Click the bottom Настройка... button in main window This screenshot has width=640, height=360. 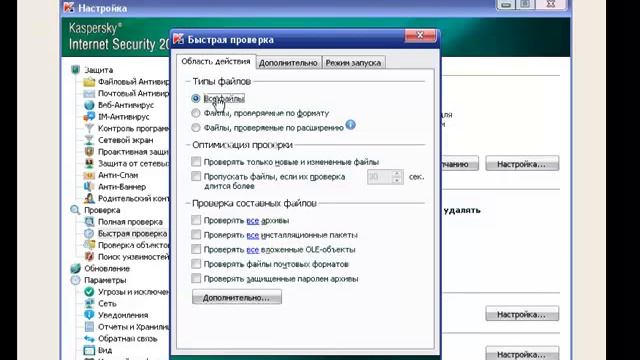coord(522,353)
